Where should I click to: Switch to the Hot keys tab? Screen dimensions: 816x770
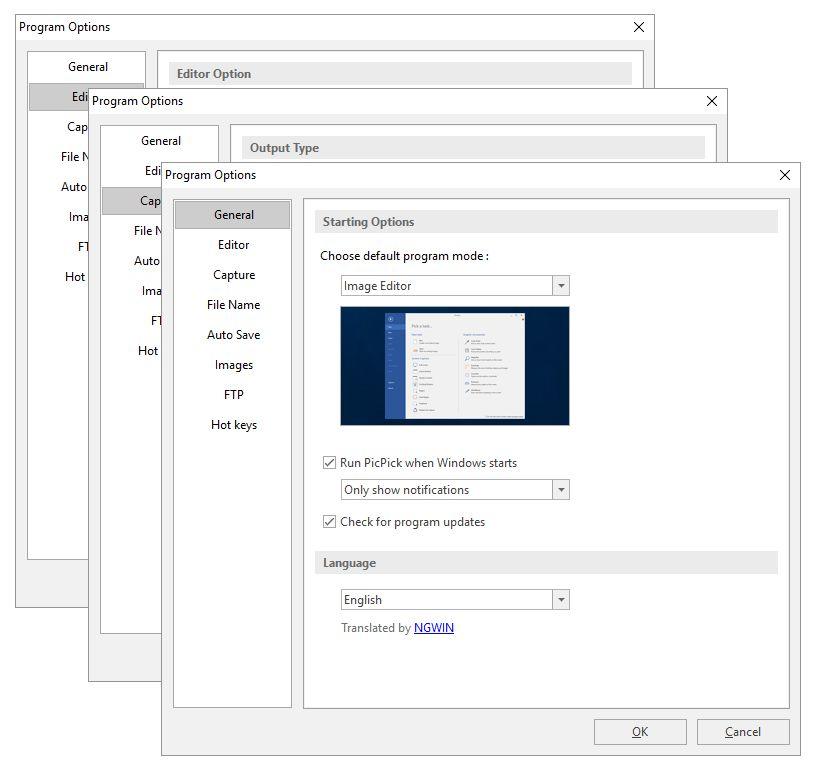pyautogui.click(x=233, y=425)
